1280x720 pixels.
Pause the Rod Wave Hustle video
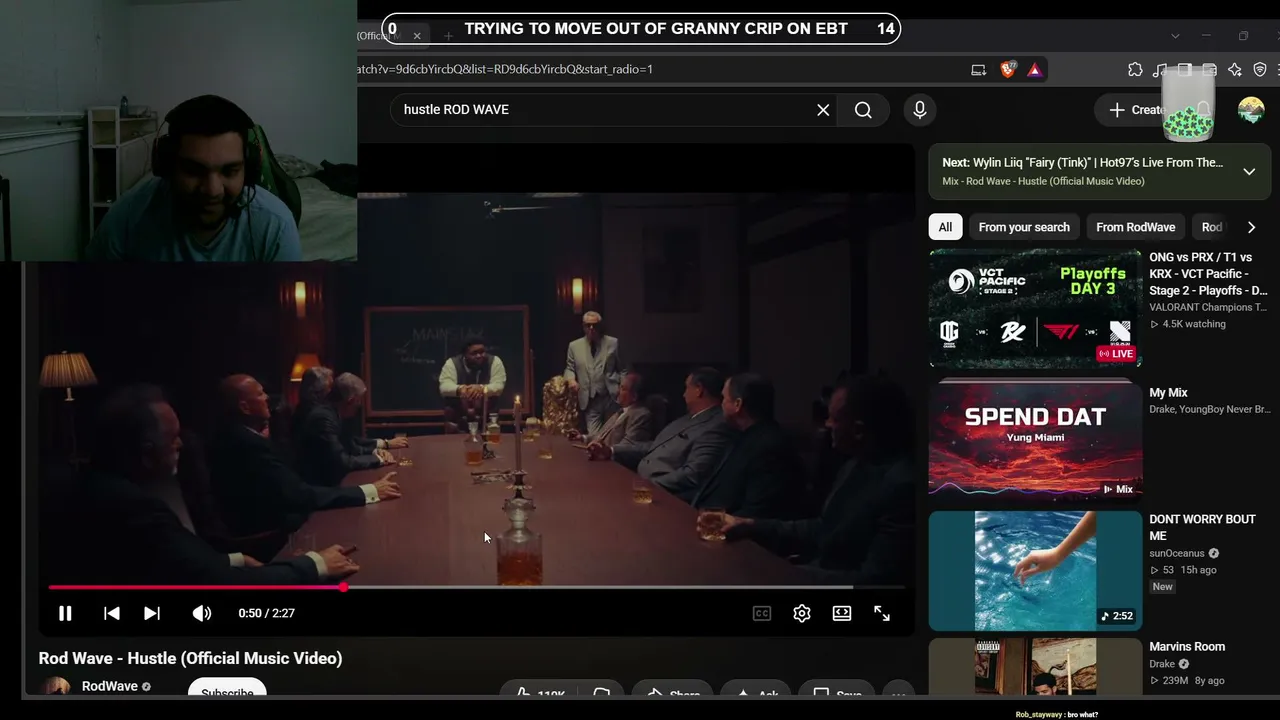pos(65,613)
